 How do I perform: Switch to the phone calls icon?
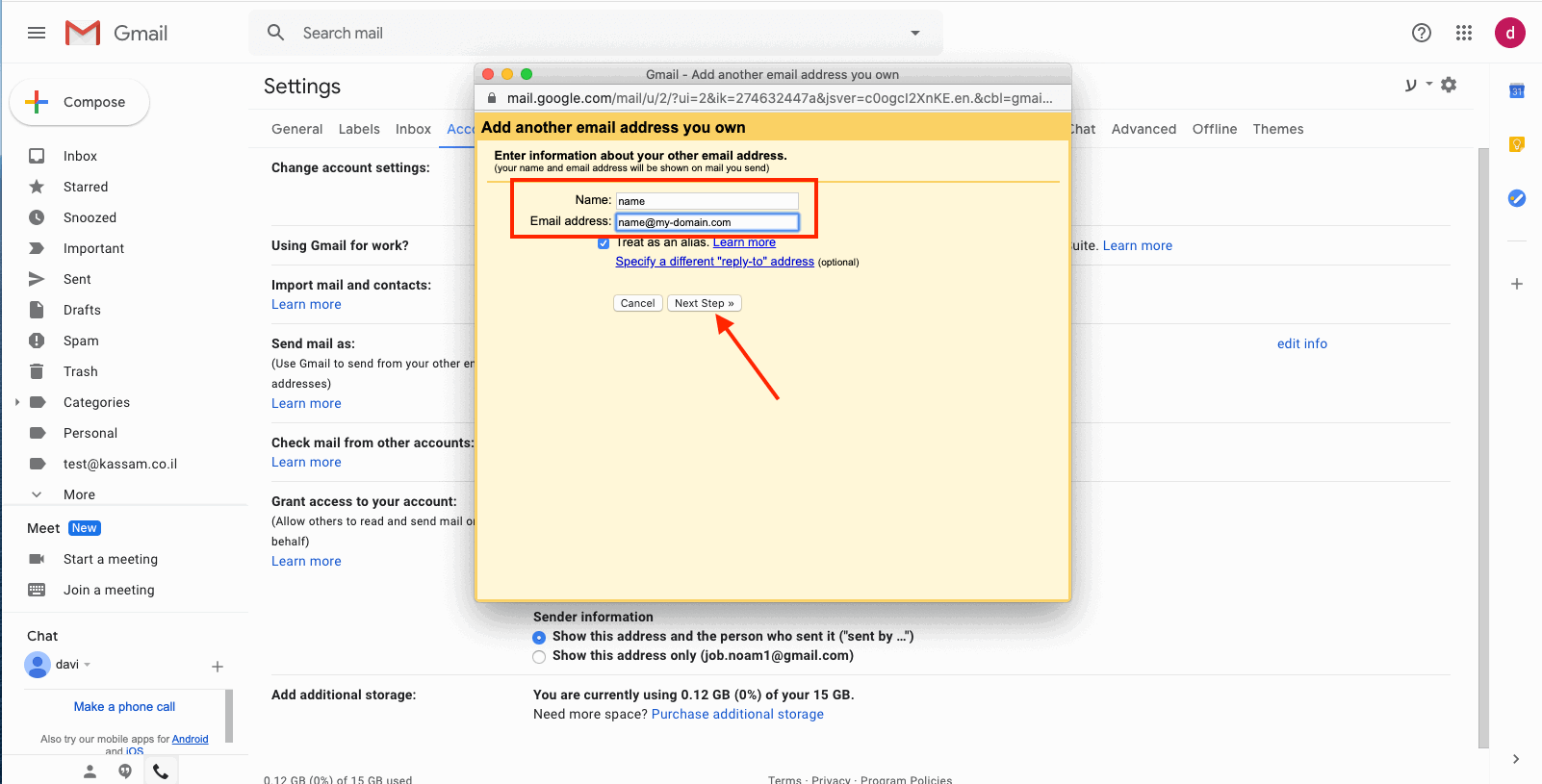point(161,771)
